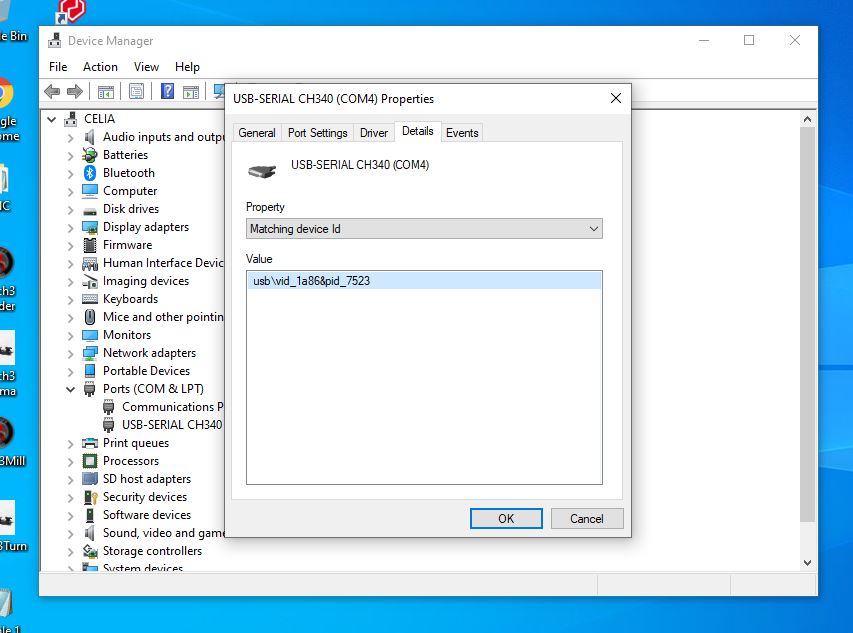This screenshot has height=633, width=853.
Task: Select the Batteries category icon
Action: [x=90, y=155]
